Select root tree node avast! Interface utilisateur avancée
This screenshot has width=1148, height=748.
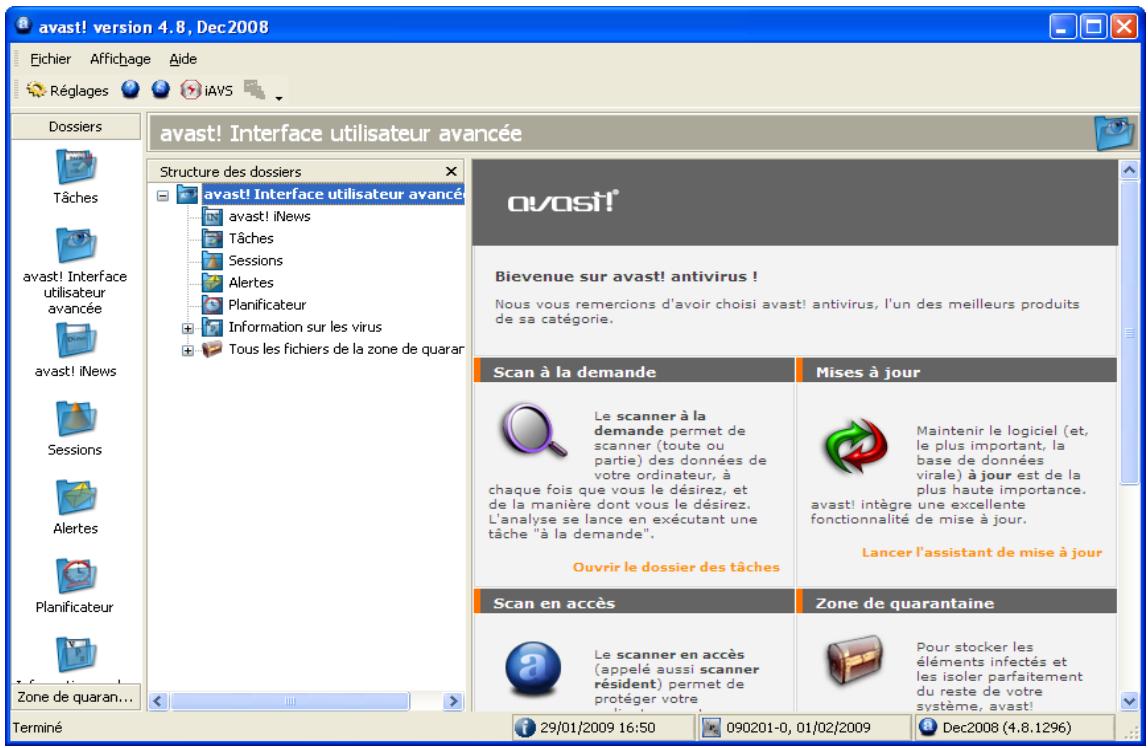(x=333, y=194)
